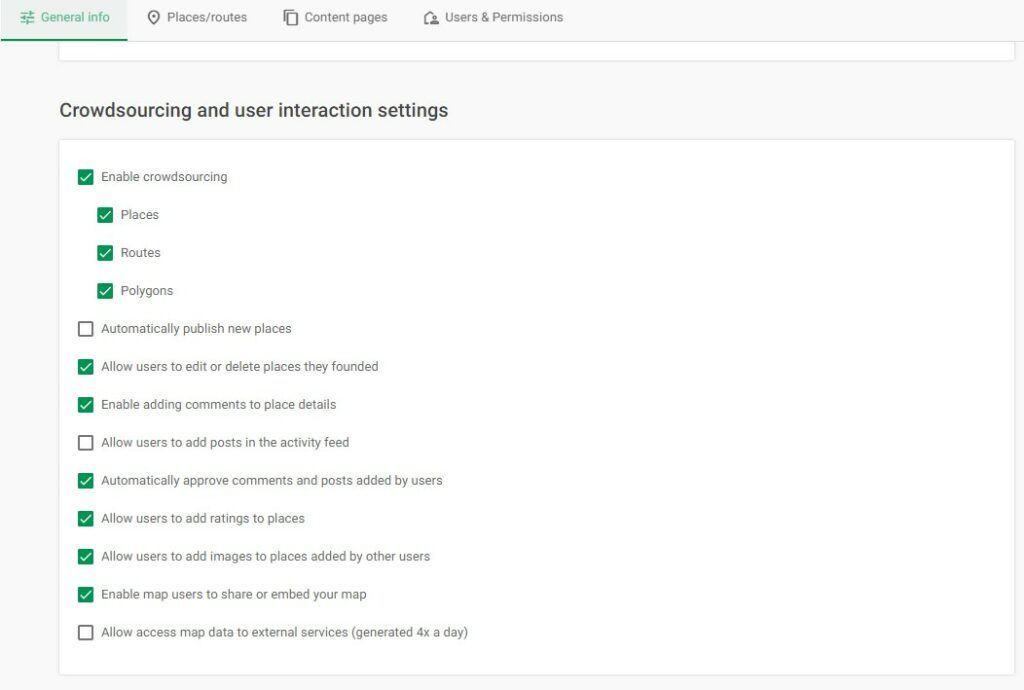
Task: Click the 'Enable crowdsourcing' label text
Action: pos(164,177)
